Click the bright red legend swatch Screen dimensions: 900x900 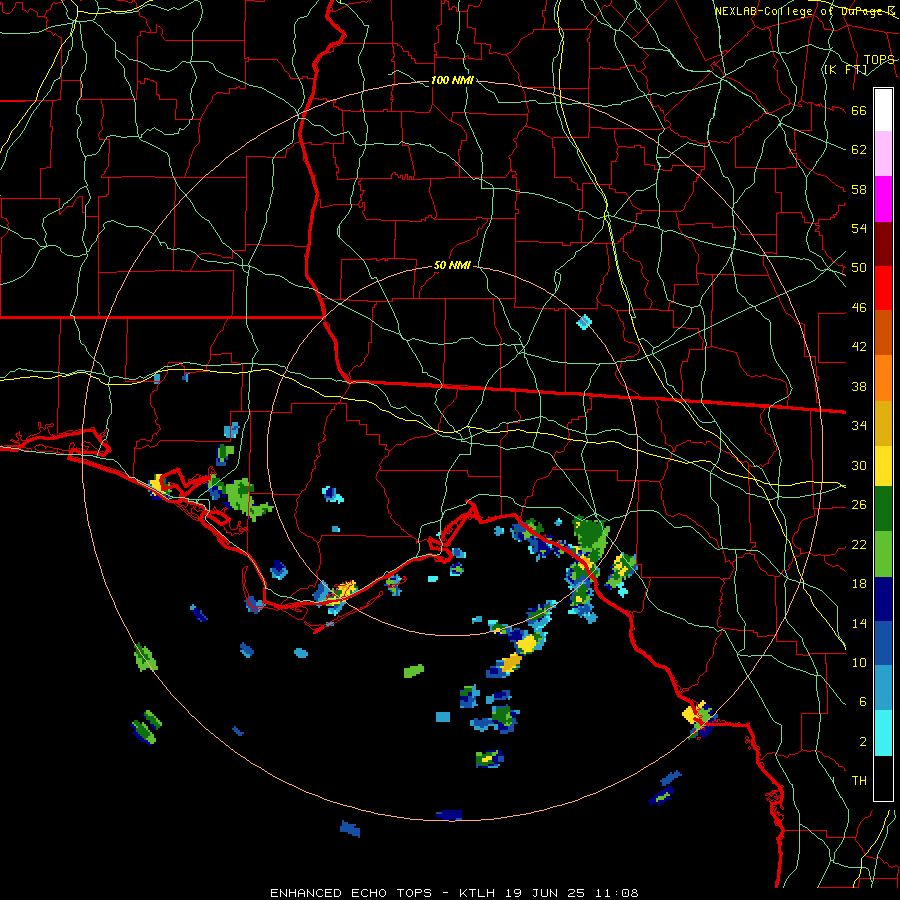tap(883, 288)
